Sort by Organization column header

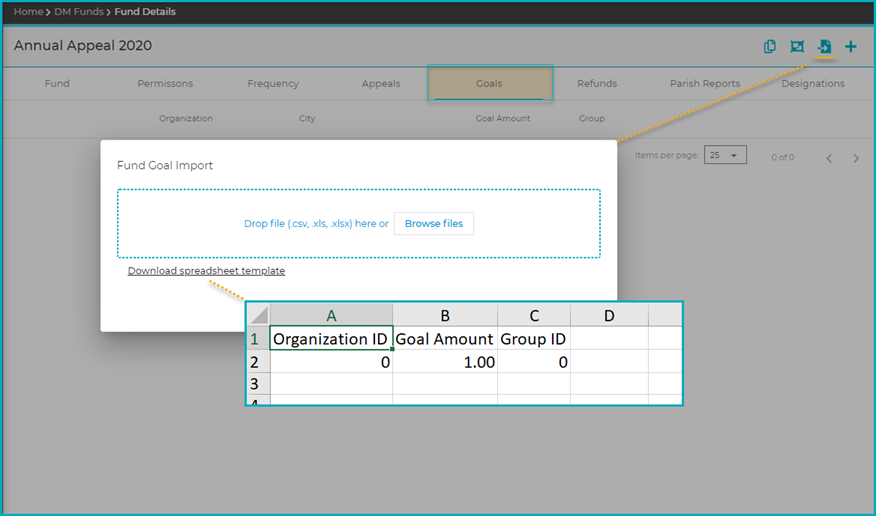point(185,118)
